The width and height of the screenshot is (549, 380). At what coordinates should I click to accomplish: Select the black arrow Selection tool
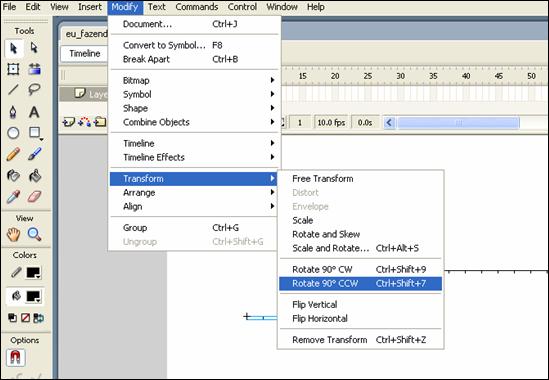tap(14, 48)
